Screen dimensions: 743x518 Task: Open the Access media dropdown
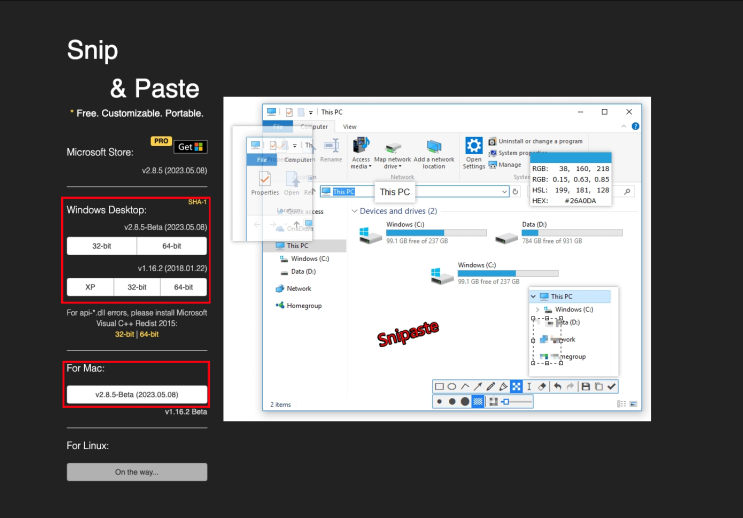coord(361,154)
